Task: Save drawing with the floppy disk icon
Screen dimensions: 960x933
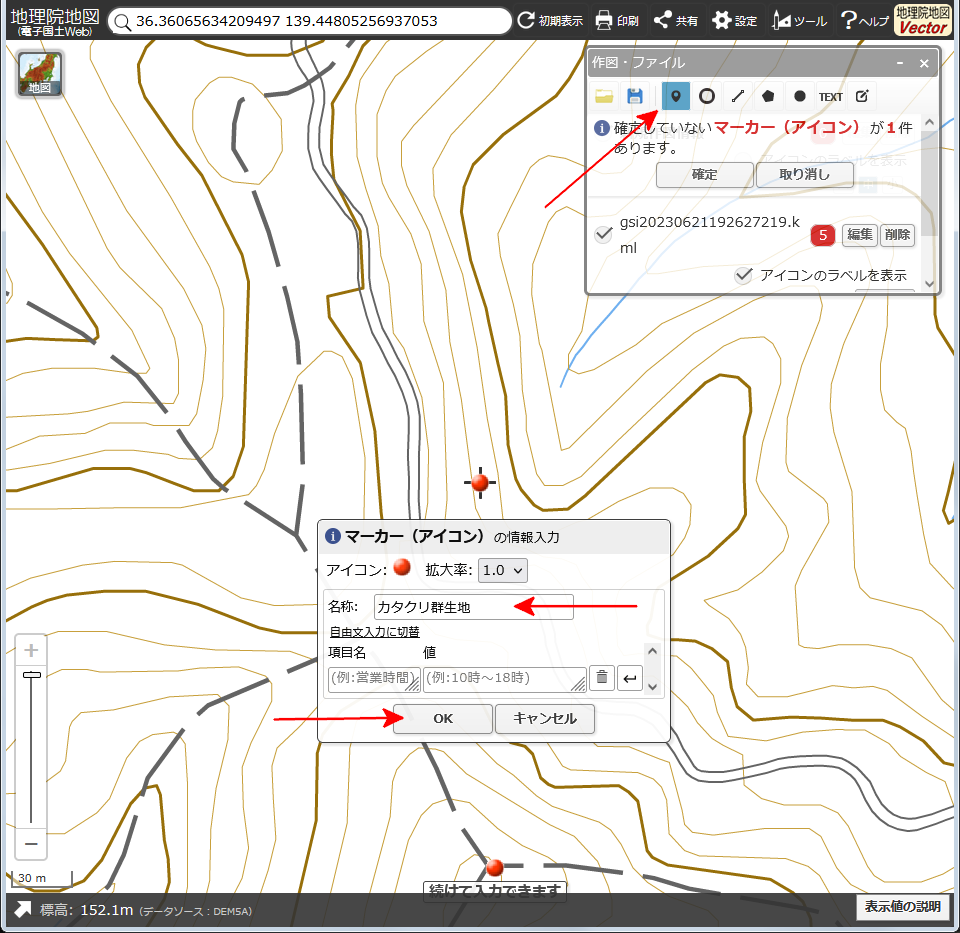Action: pos(635,96)
